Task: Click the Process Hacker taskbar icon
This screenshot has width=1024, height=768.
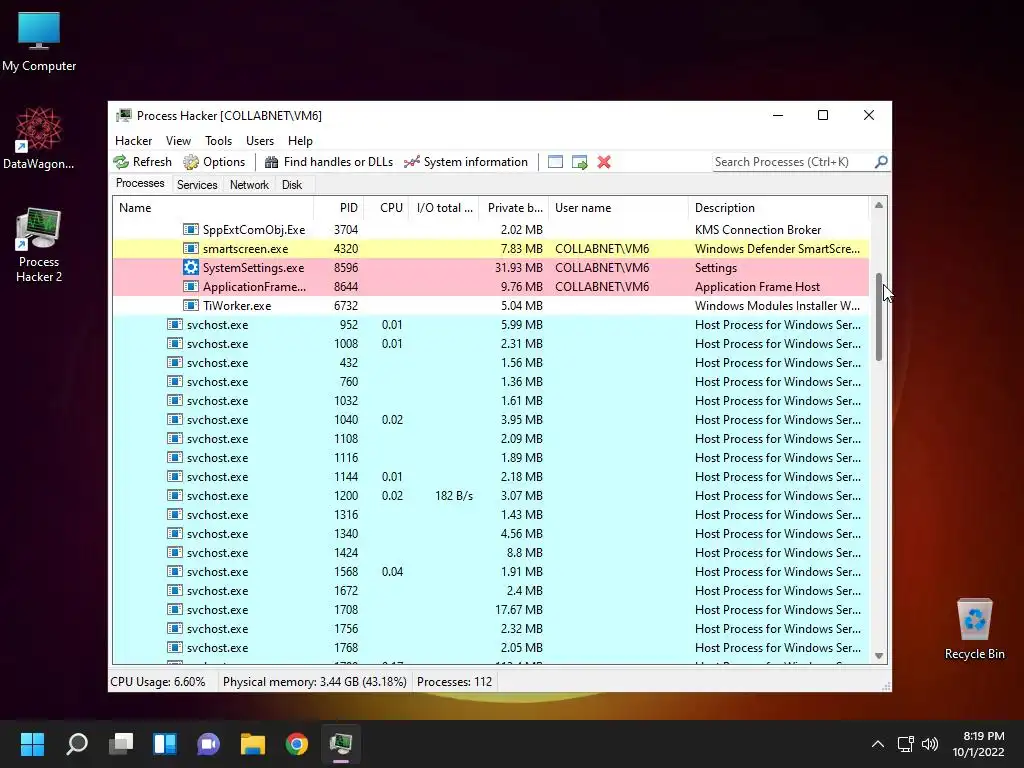Action: click(341, 744)
